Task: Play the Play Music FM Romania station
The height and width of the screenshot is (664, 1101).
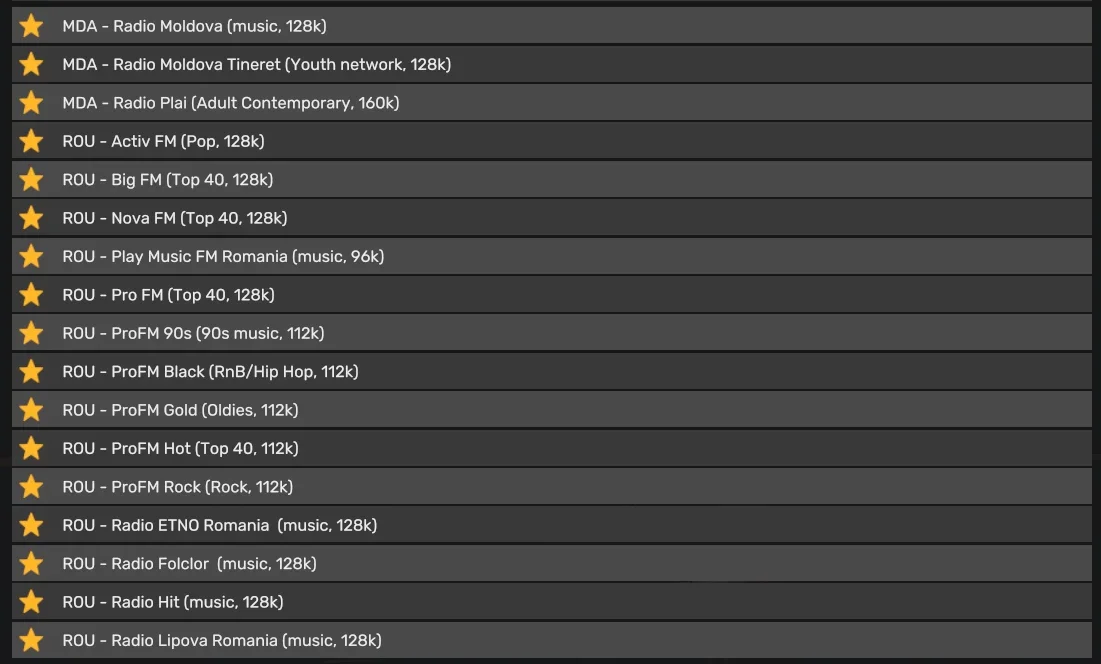Action: [x=223, y=257]
